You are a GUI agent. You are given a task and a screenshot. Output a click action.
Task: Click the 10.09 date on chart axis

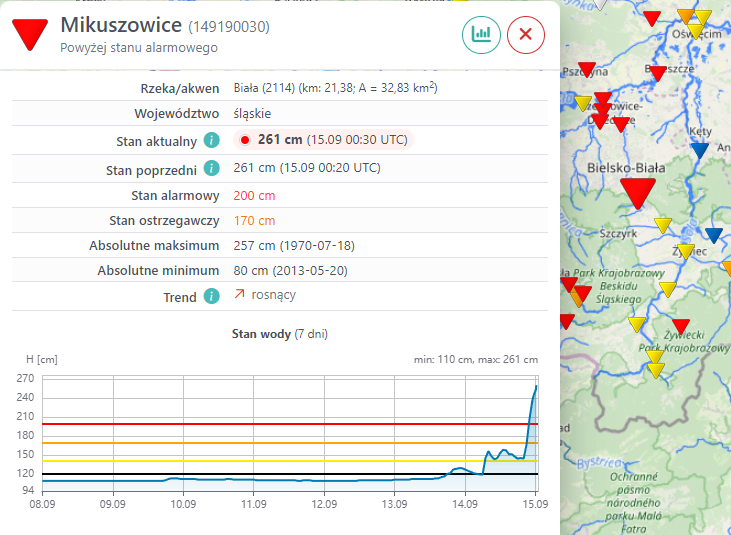coord(183,504)
